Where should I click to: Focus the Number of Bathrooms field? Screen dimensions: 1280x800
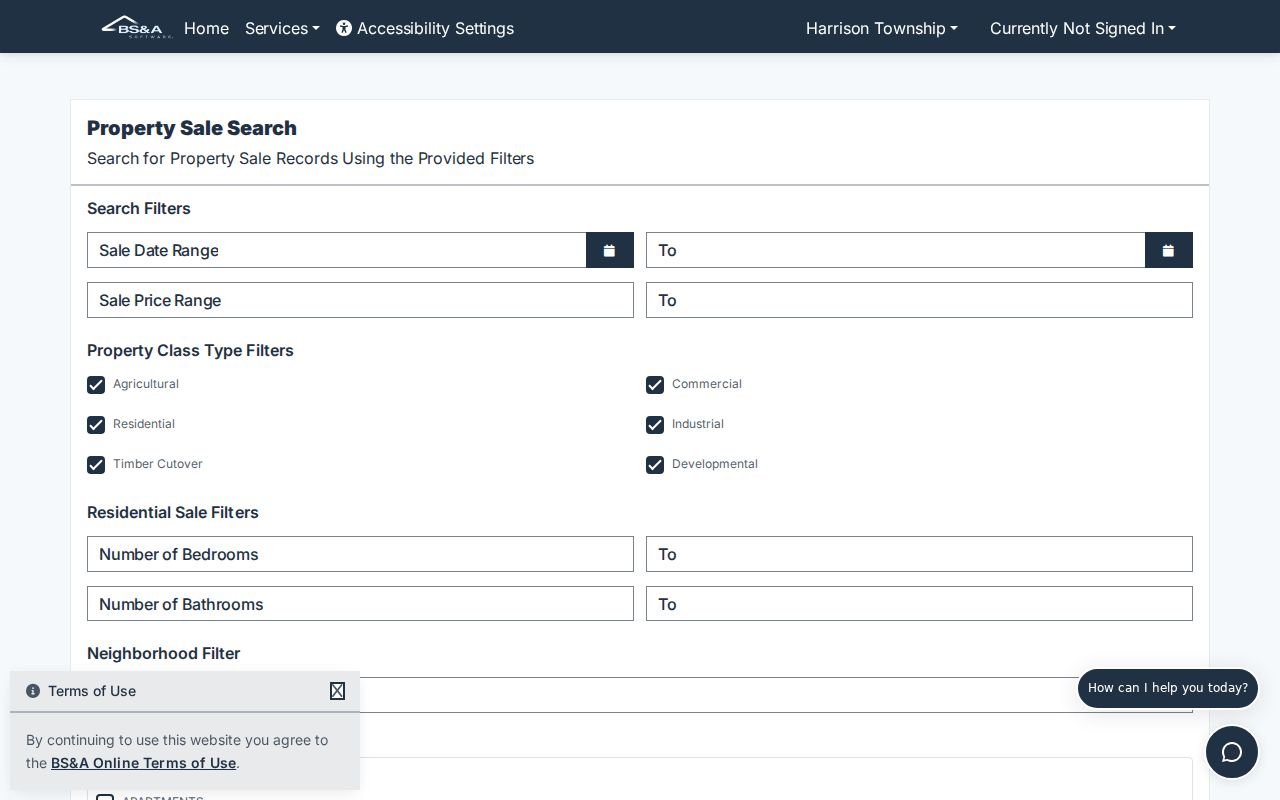click(x=360, y=604)
